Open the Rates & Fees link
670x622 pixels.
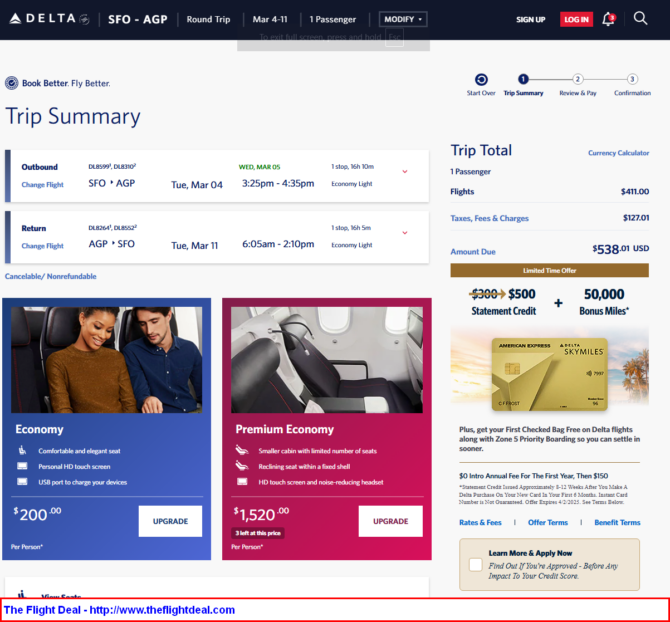(x=480, y=523)
